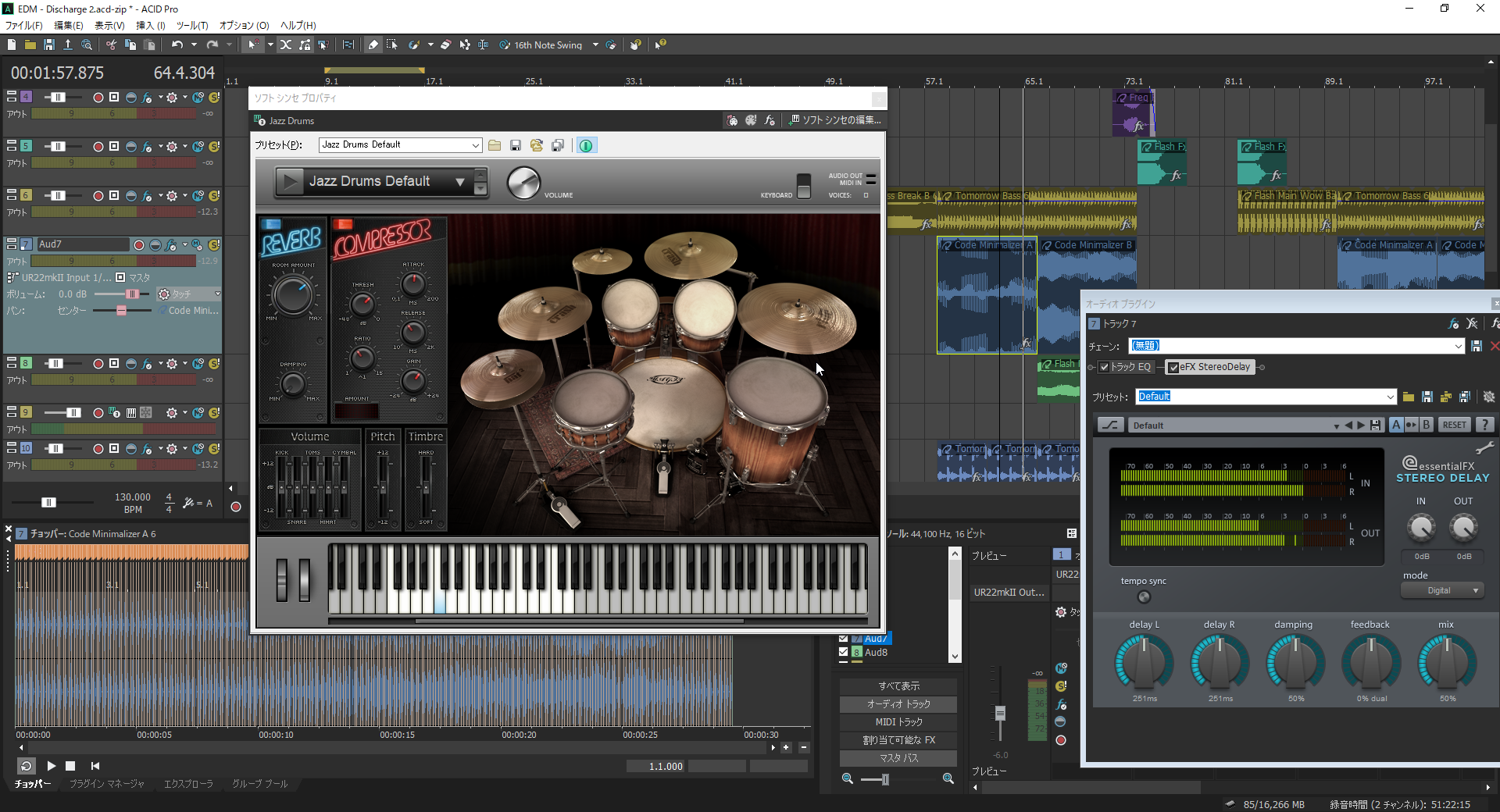Select the A comparison state in Stereo Delay
Image resolution: width=1500 pixels, height=812 pixels.
click(1397, 425)
